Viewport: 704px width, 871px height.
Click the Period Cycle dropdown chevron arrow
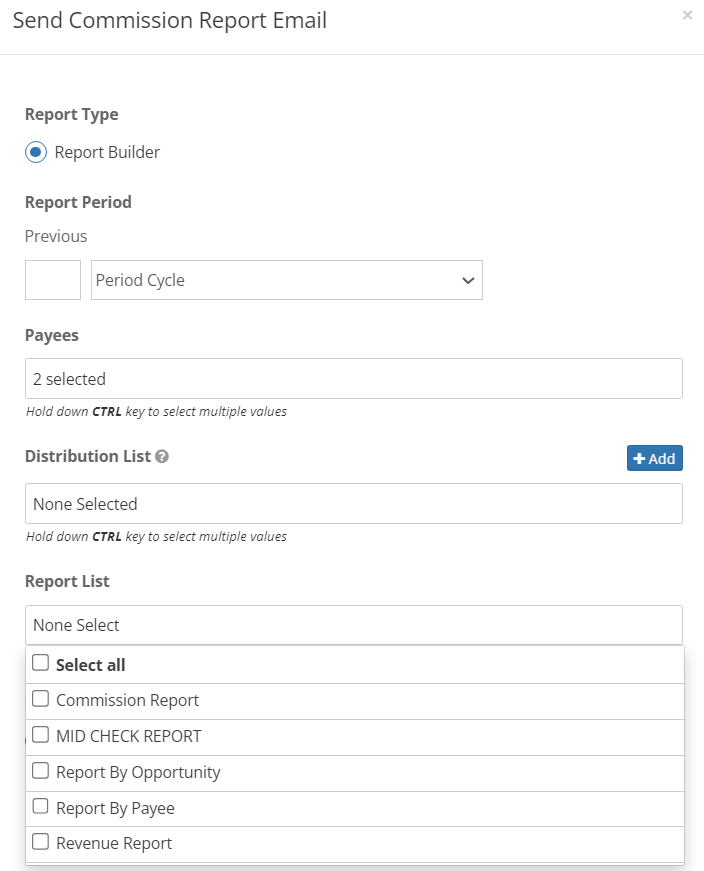468,281
